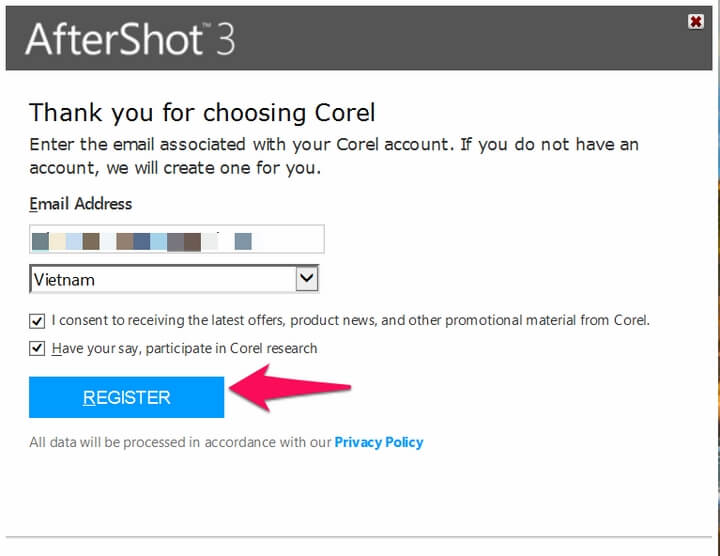The height and width of the screenshot is (556, 720).
Task: Click the version number 3 in the title
Action: pyautogui.click(x=225, y=40)
